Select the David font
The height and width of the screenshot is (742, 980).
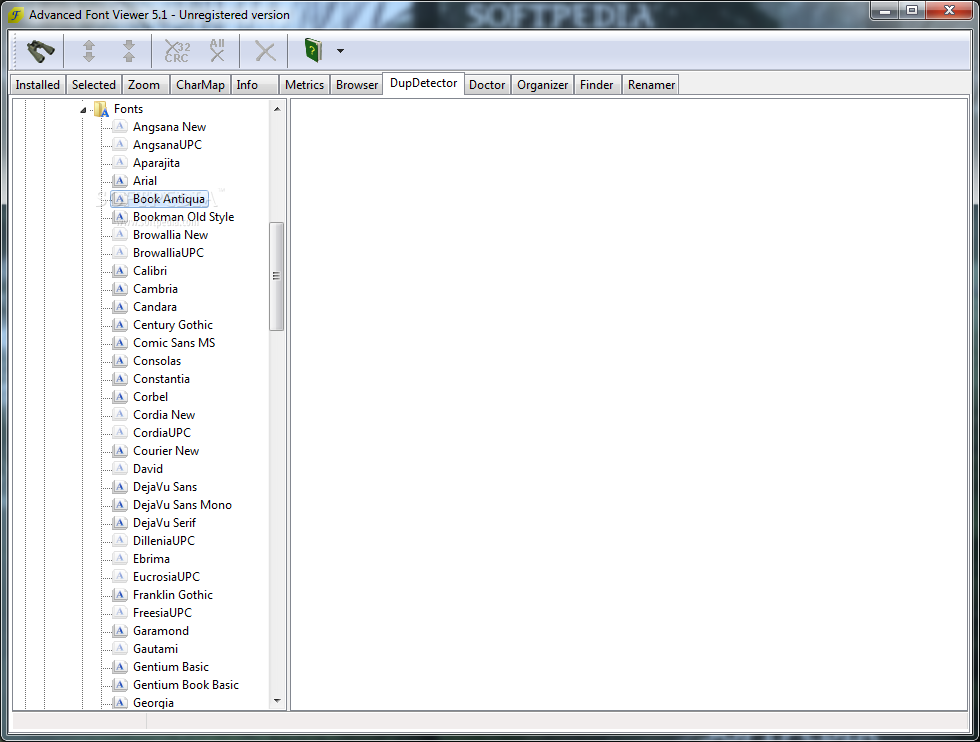coord(148,469)
